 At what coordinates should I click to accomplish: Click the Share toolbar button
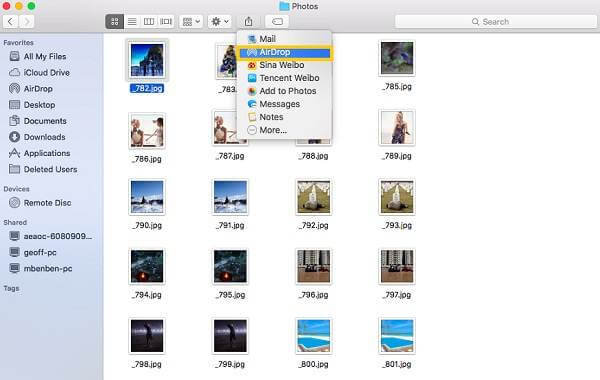click(248, 21)
